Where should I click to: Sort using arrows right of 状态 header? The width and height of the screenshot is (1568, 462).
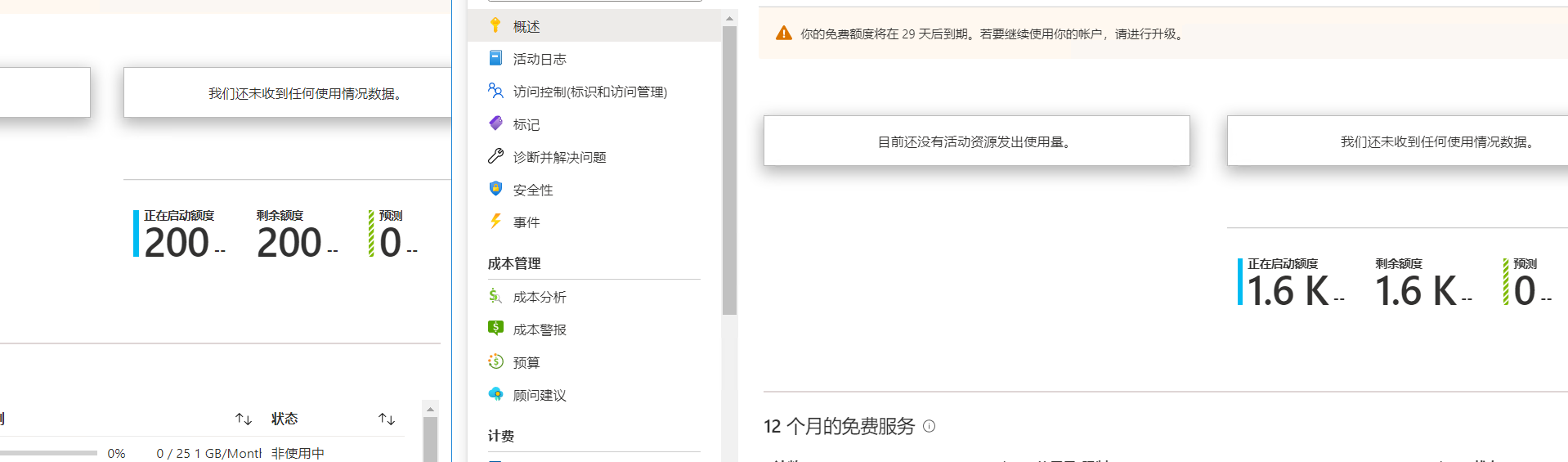click(387, 419)
